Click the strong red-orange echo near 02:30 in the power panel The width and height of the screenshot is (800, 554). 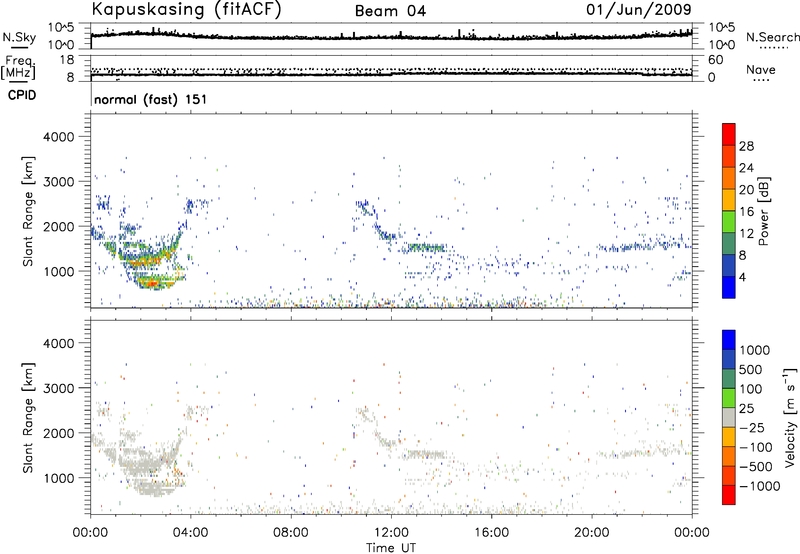point(152,282)
